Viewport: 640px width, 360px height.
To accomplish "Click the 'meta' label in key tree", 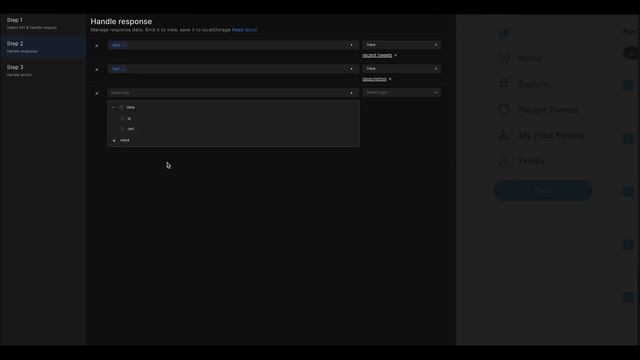I will (x=125, y=140).
